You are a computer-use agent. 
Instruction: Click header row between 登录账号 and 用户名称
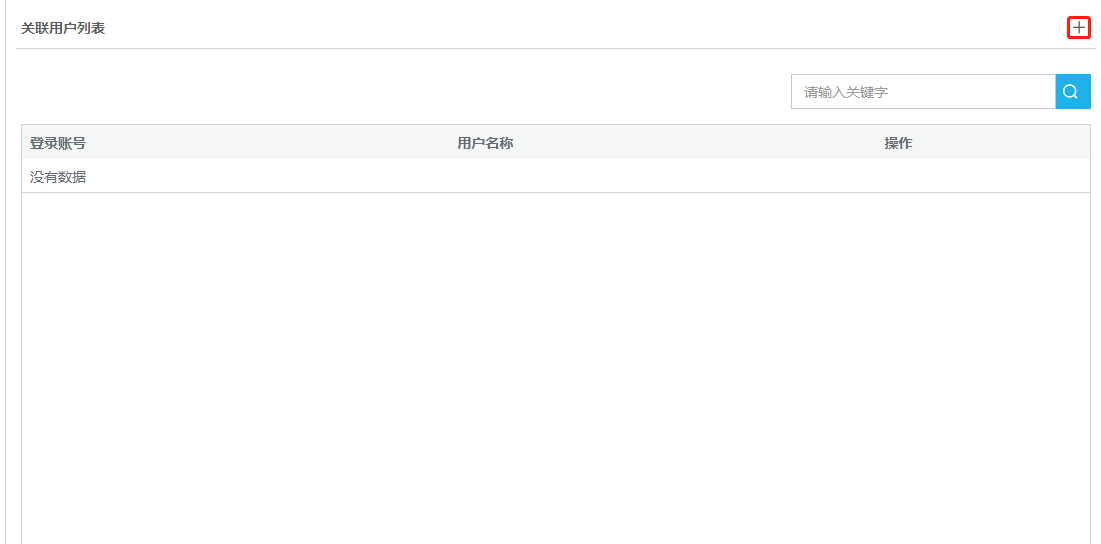click(x=272, y=143)
